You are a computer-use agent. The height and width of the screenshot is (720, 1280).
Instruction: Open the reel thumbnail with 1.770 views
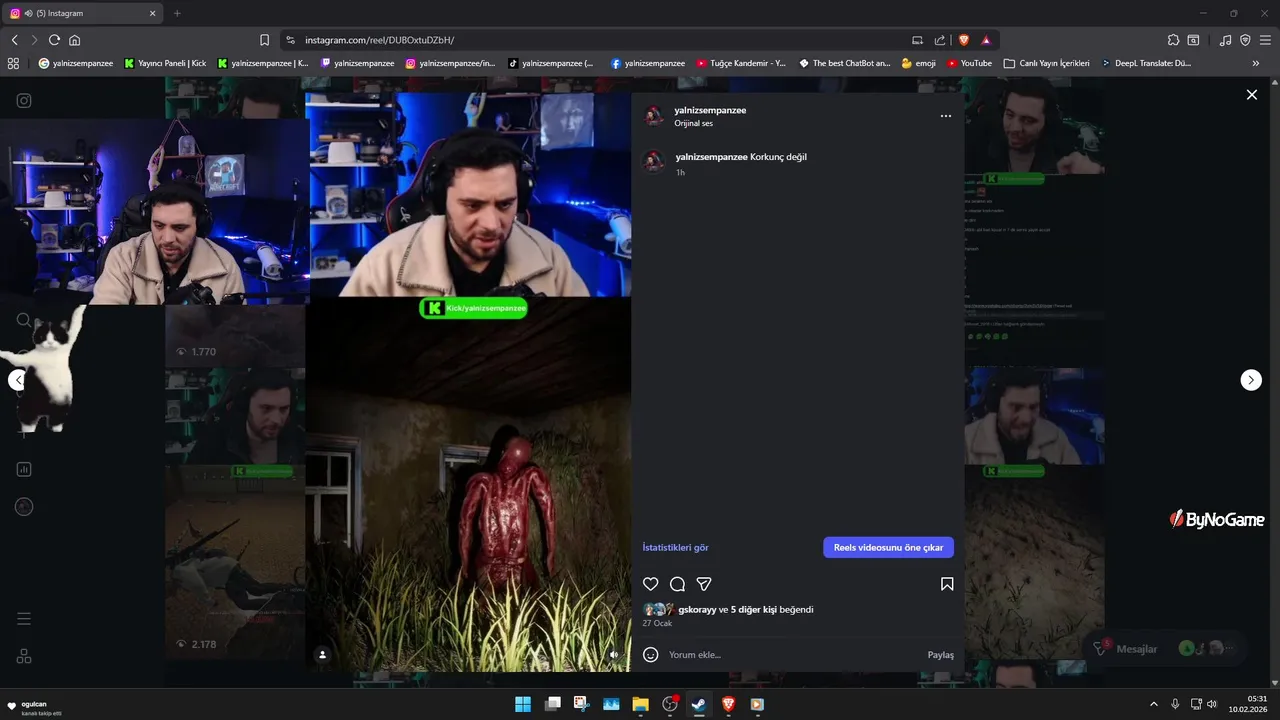235,335
